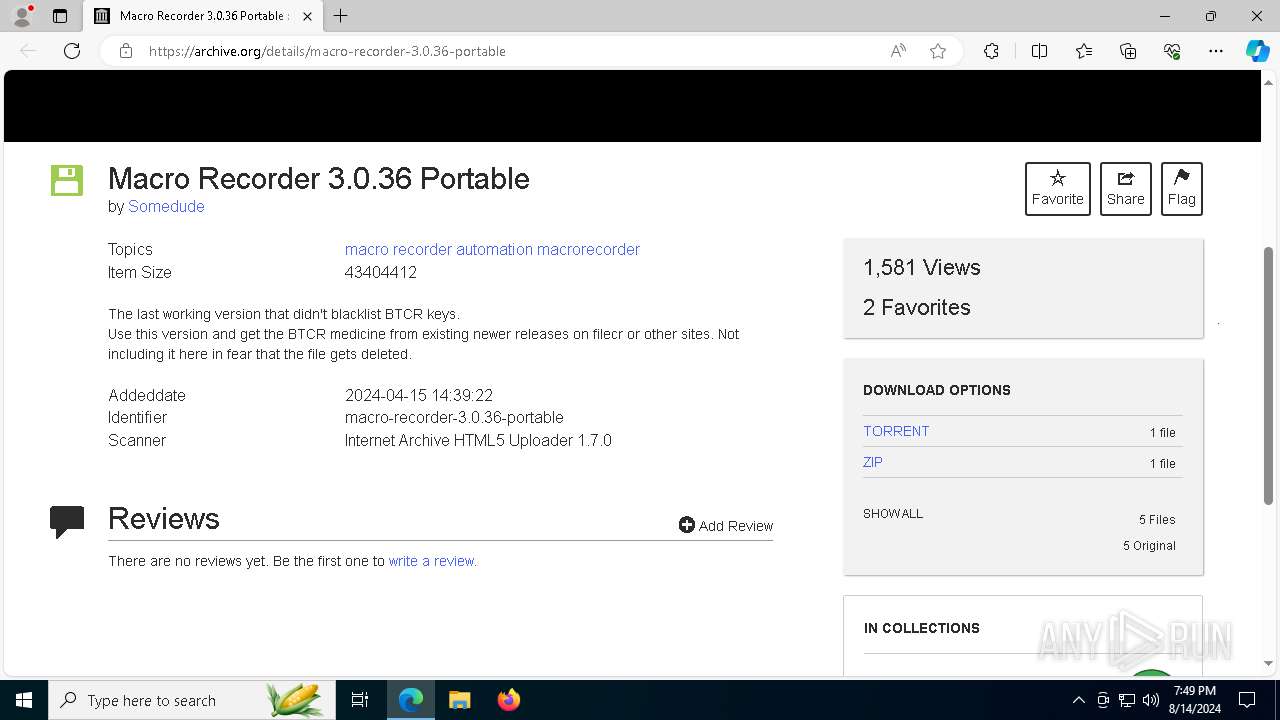This screenshot has height=720, width=1280.
Task: Open network settings tray icon
Action: point(1127,700)
